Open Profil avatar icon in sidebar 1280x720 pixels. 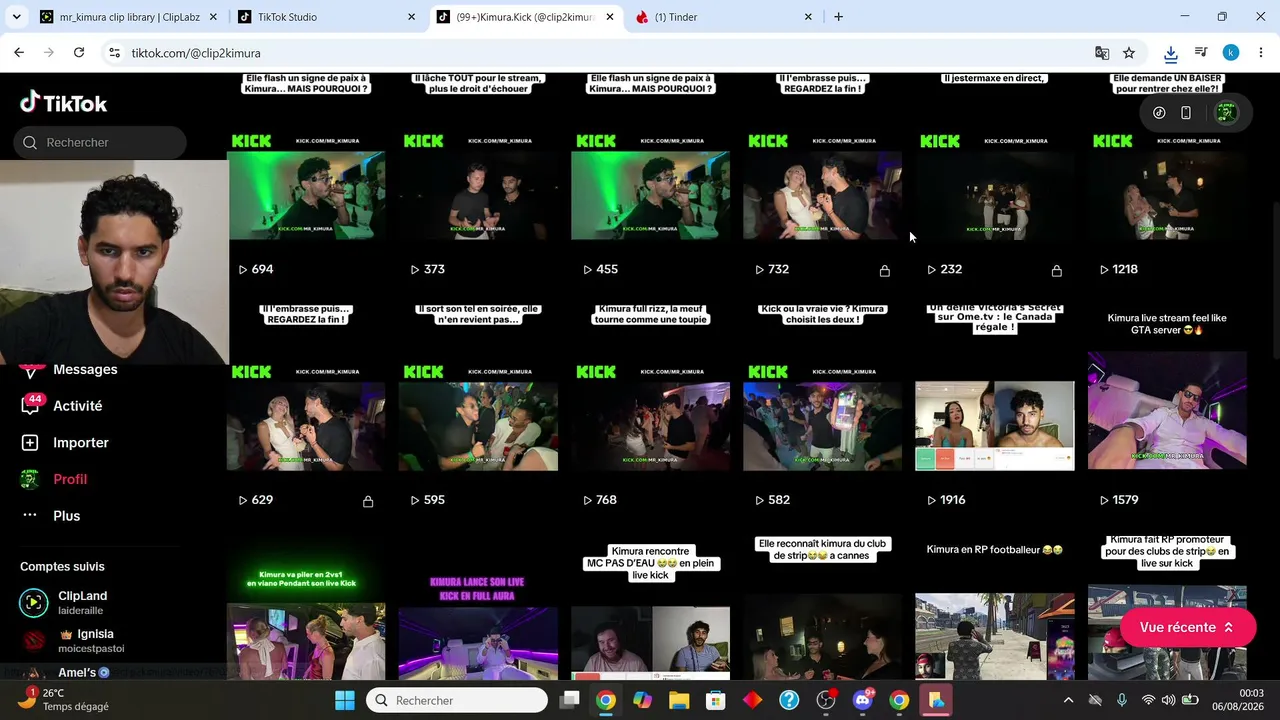pos(30,479)
